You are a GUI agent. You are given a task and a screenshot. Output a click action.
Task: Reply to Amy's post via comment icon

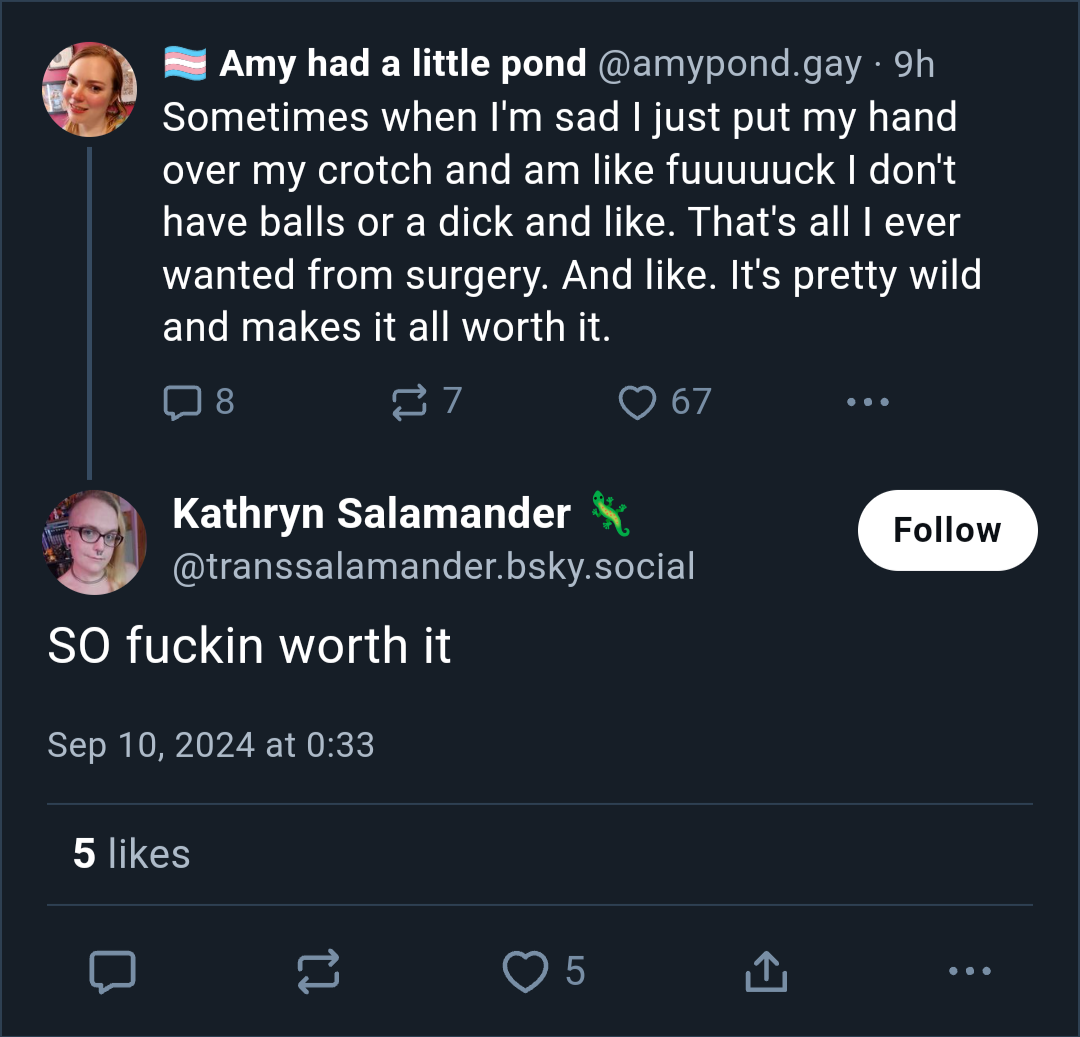coord(183,402)
